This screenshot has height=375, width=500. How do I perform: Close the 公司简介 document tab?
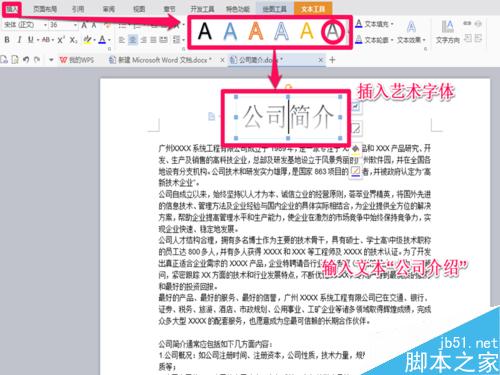coord(320,60)
